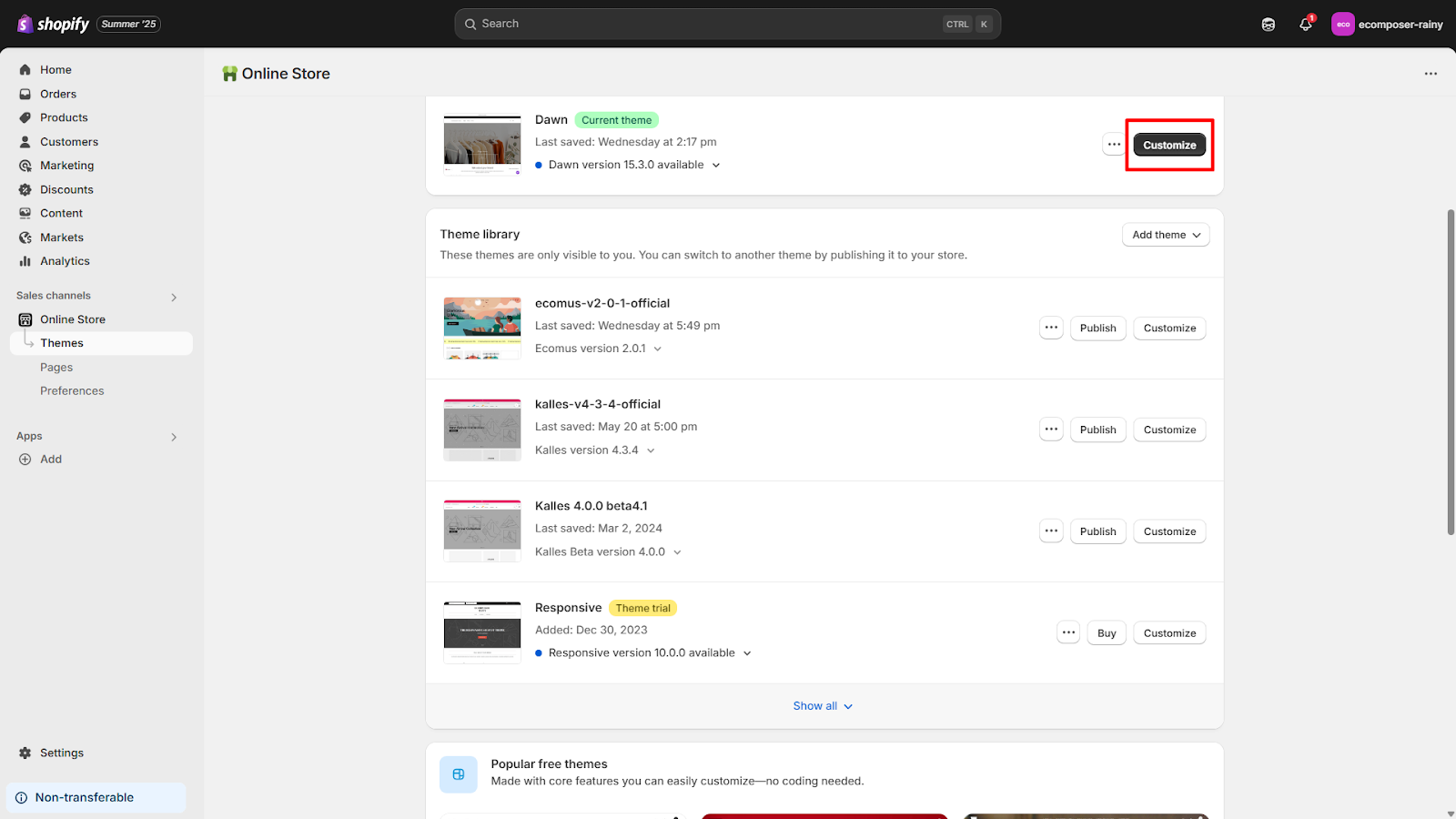Click the Current theme badge
Viewport: 1456px width, 819px height.
(617, 120)
